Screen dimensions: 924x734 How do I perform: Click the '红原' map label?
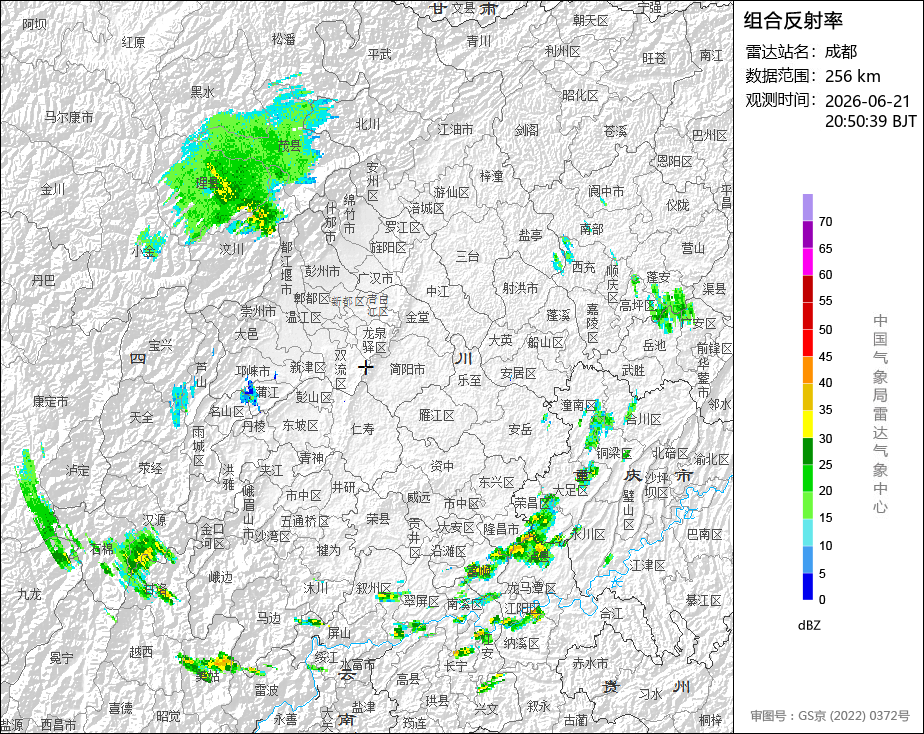coord(133,42)
